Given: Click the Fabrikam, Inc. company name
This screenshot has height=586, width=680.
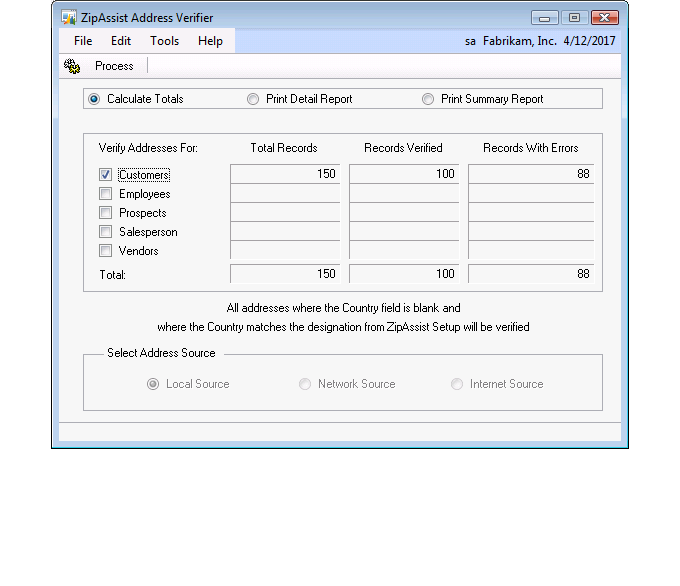Looking at the screenshot, I should click(x=520, y=41).
